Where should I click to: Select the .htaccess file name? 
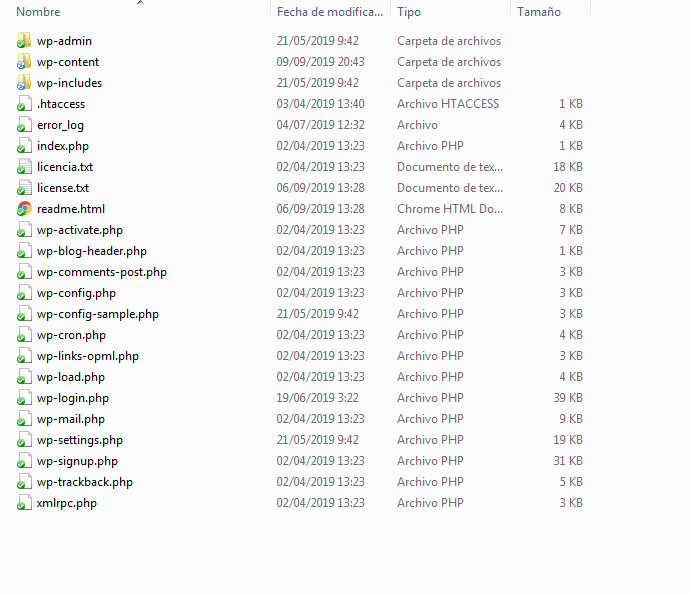point(61,104)
